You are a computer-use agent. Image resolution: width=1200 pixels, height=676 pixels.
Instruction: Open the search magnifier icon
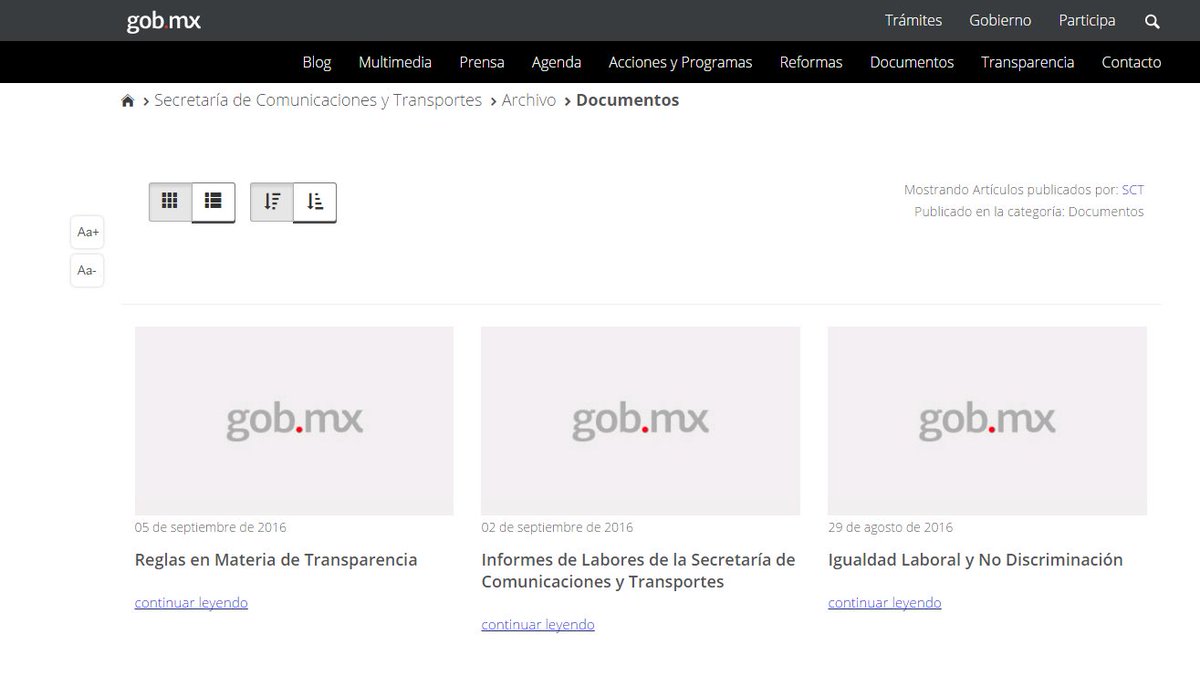pyautogui.click(x=1152, y=21)
